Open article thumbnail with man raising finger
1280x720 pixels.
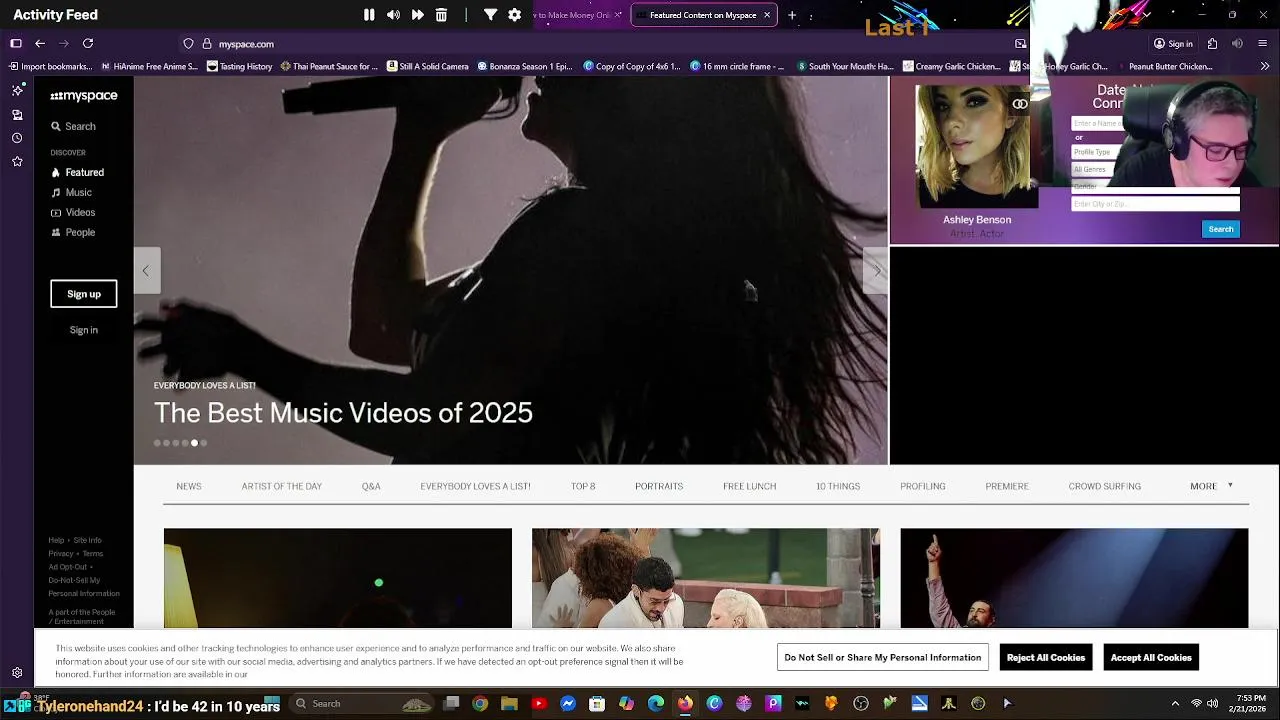click(x=1074, y=578)
